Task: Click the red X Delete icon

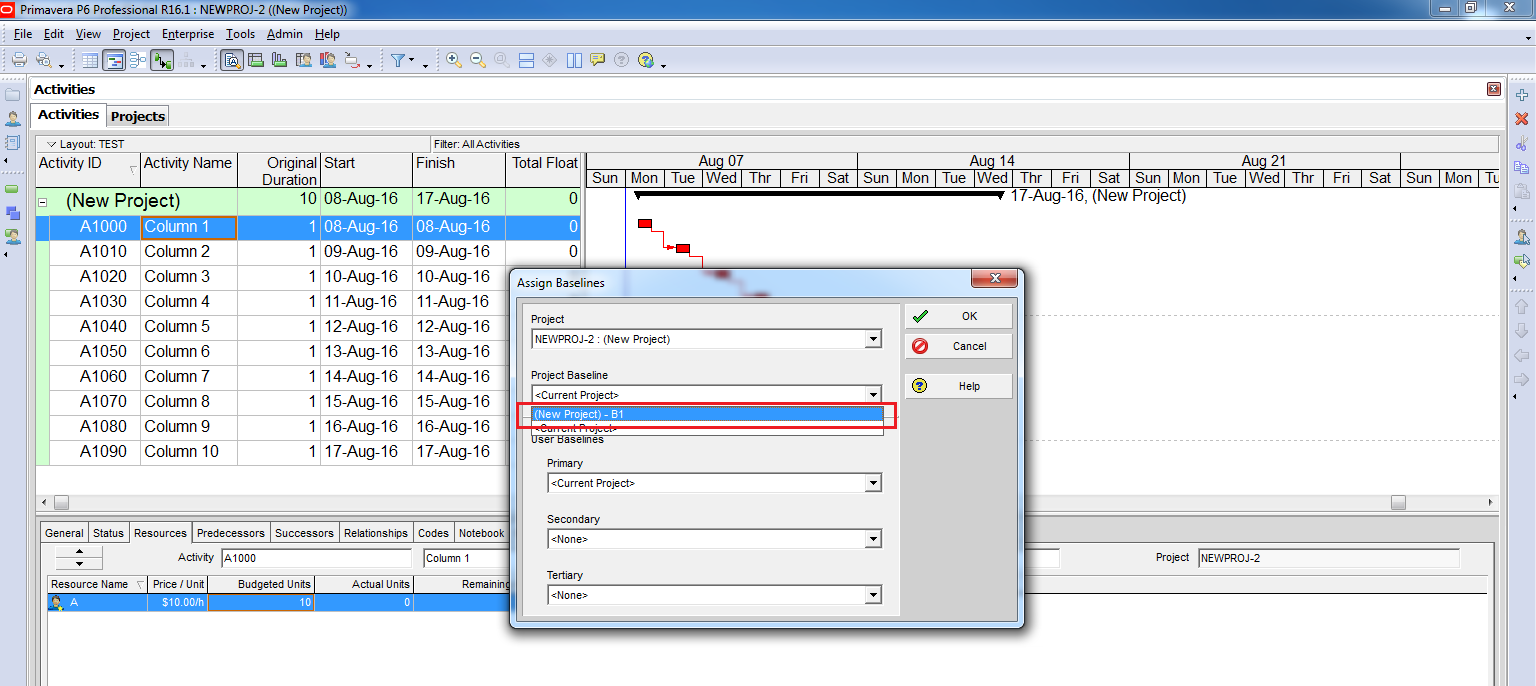Action: (x=1521, y=119)
